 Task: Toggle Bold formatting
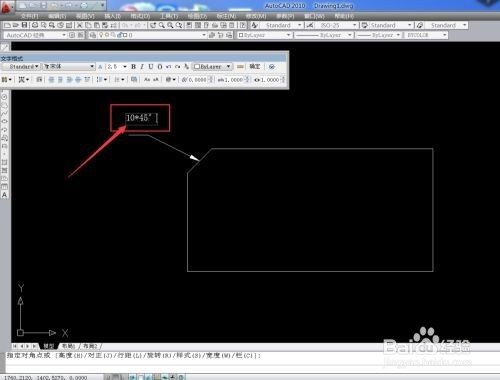[x=133, y=67]
